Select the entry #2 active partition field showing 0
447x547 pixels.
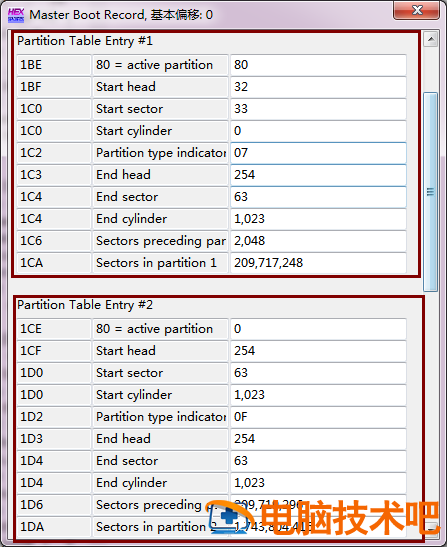click(318, 329)
